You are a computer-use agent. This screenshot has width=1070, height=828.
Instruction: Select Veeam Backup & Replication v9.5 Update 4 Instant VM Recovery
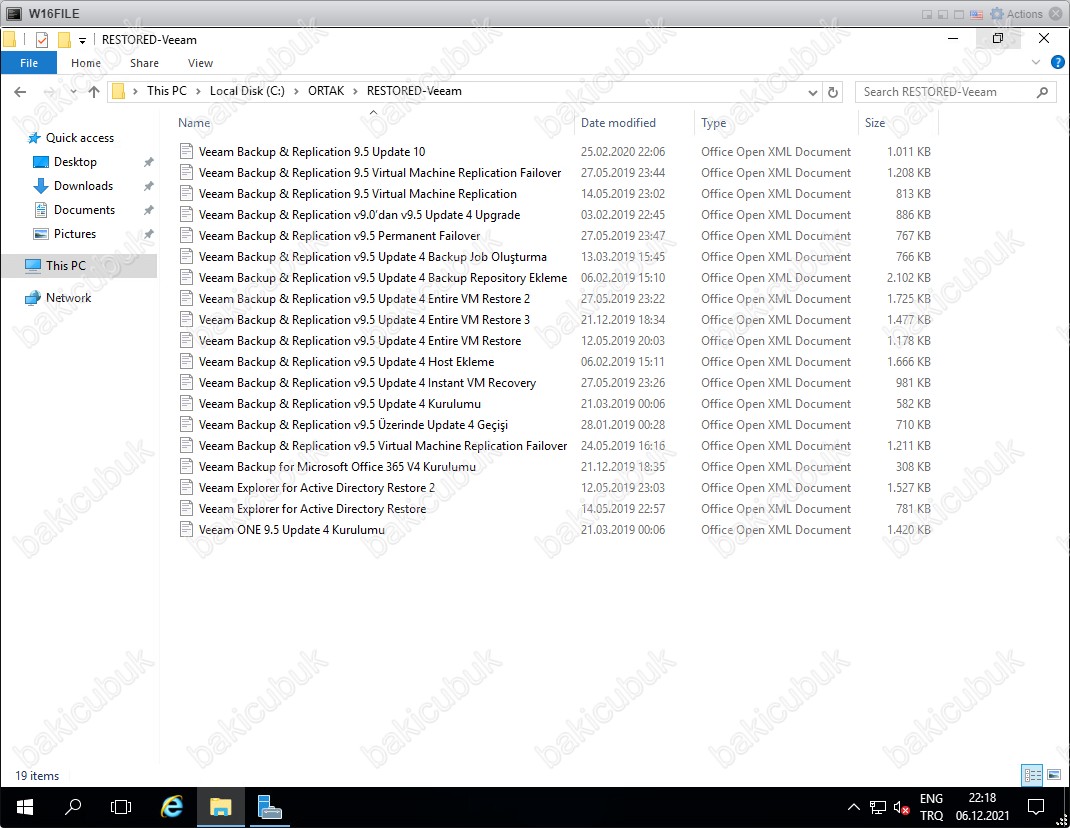367,383
